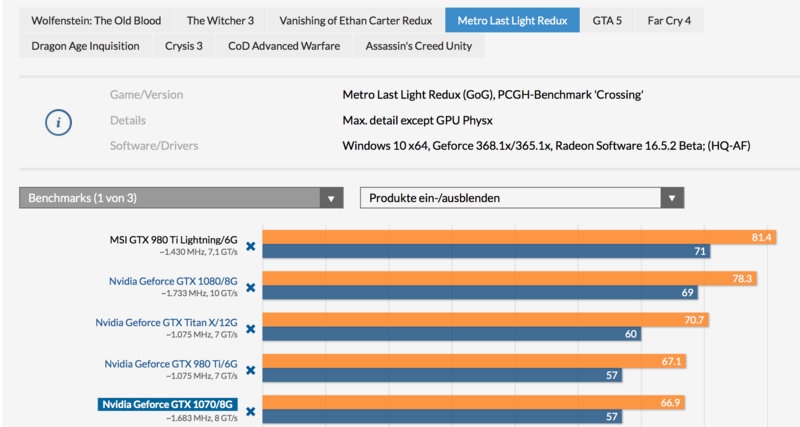Open Nvidia Geforce GTX Titan X/12G link
This screenshot has height=427, width=800.
166,322
